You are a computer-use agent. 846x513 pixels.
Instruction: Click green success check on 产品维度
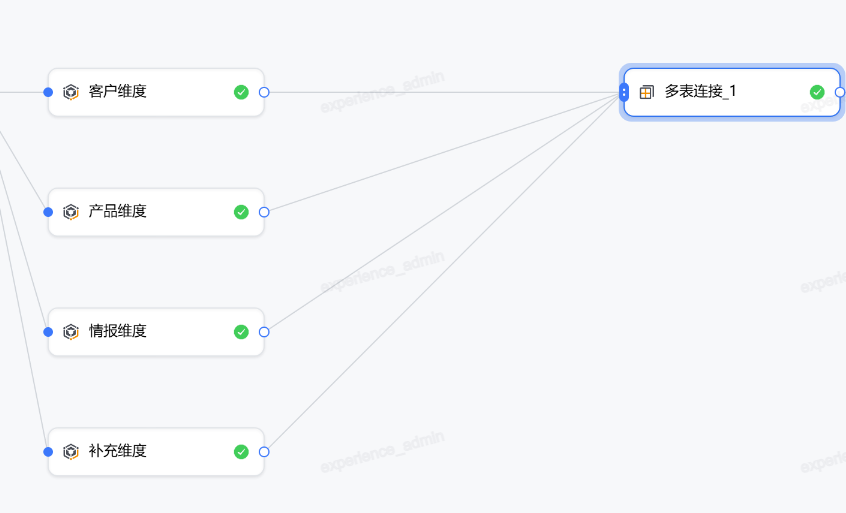241,212
